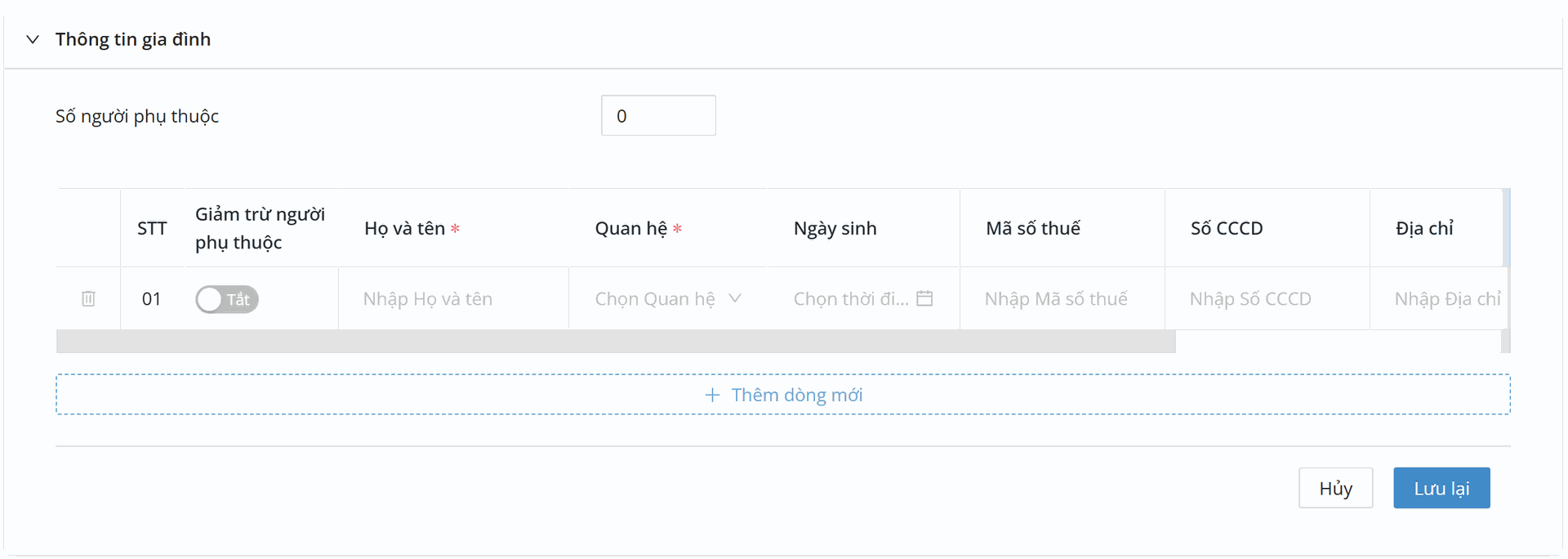
Task: Click the Thông tin gia đình section title
Action: pyautogui.click(x=133, y=39)
